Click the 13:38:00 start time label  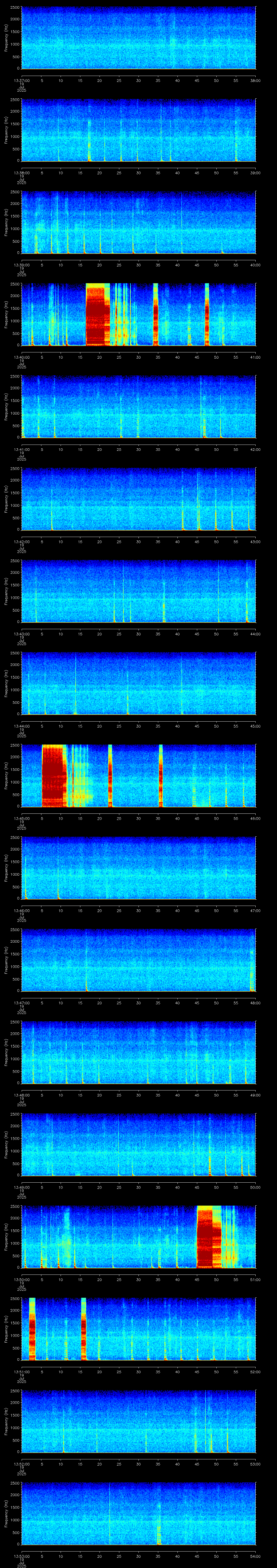[21, 173]
